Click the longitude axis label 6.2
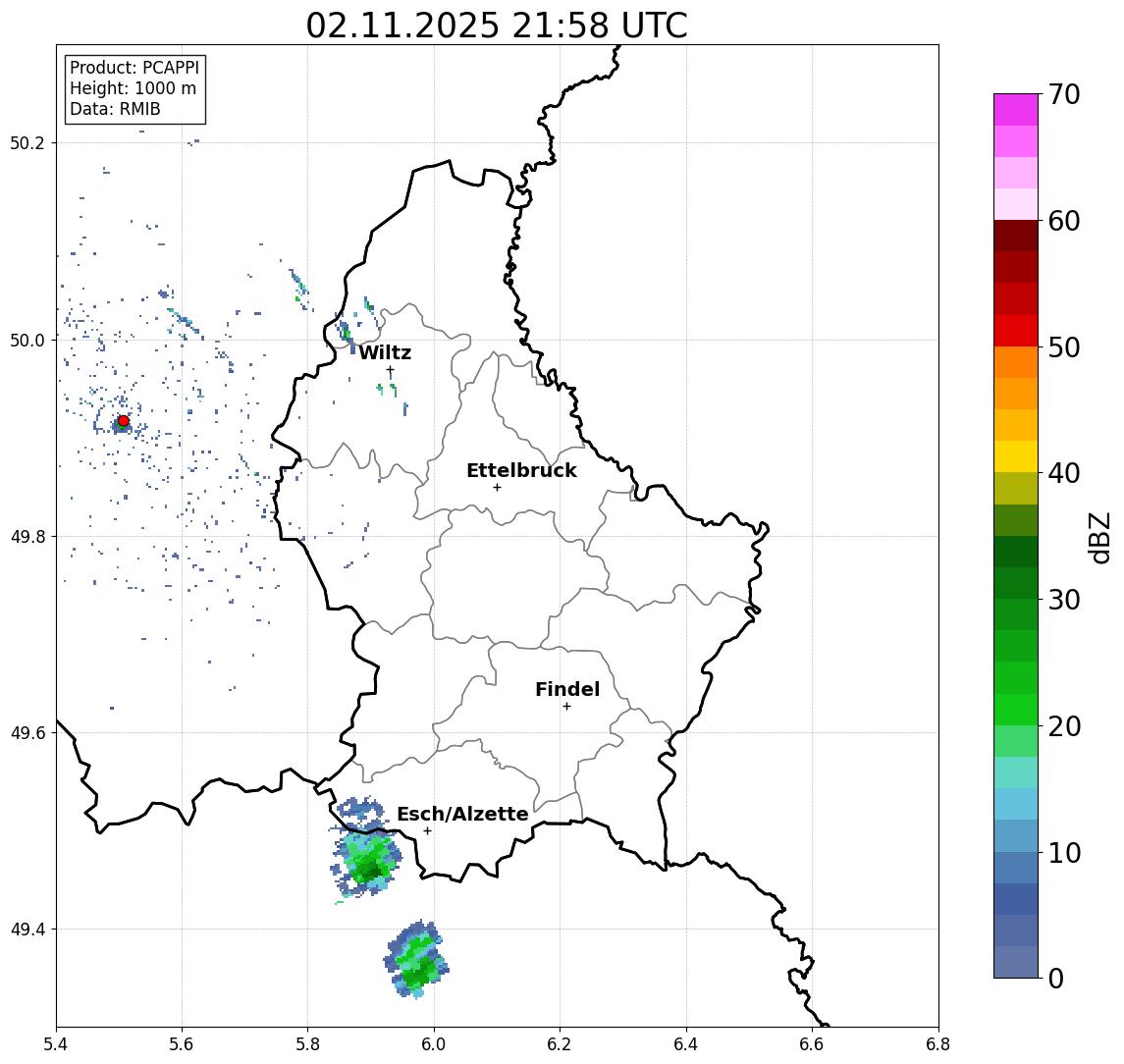1124x1064 pixels. pos(560,1043)
